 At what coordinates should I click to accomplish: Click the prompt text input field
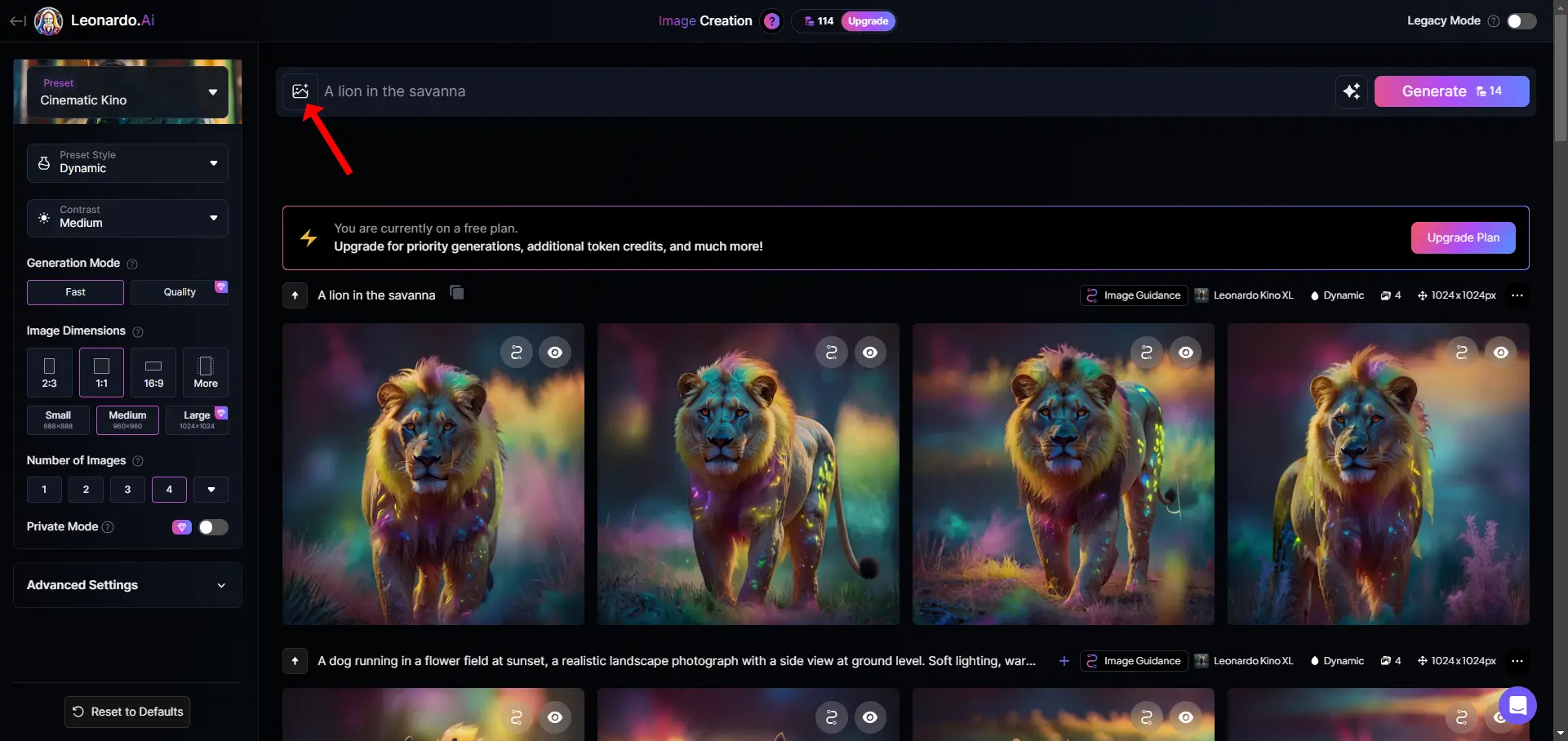[x=824, y=91]
